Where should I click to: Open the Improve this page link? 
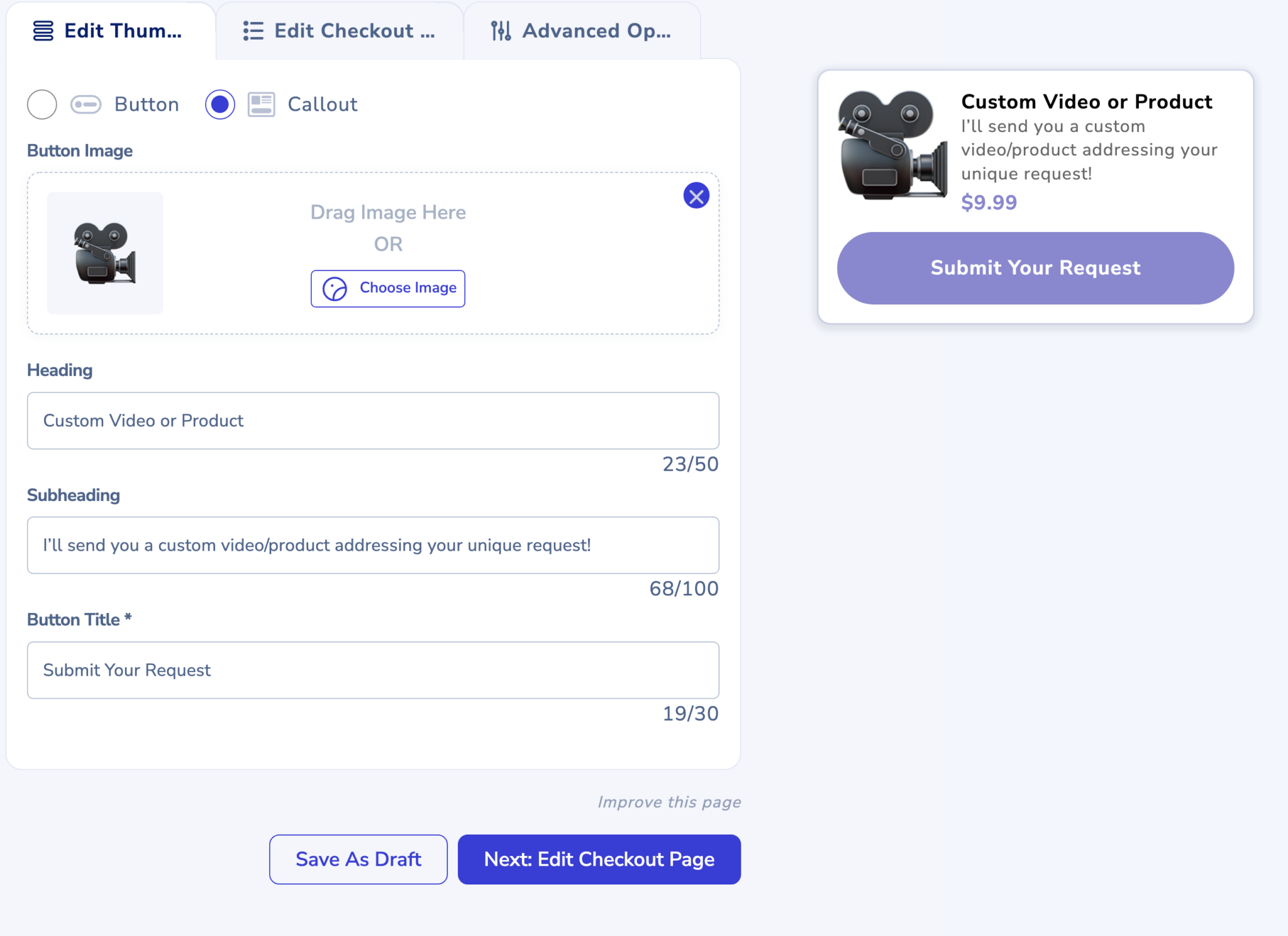(669, 801)
